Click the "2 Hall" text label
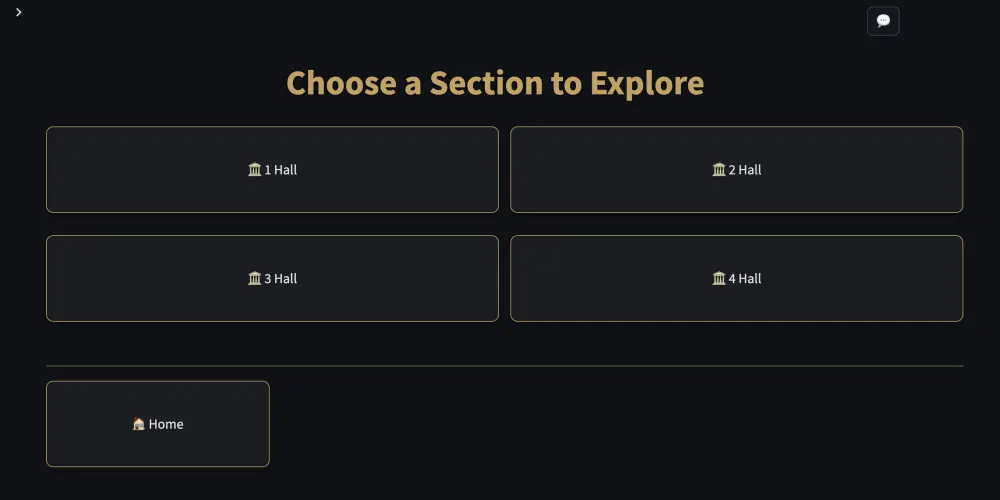This screenshot has width=1000, height=500. click(x=745, y=170)
